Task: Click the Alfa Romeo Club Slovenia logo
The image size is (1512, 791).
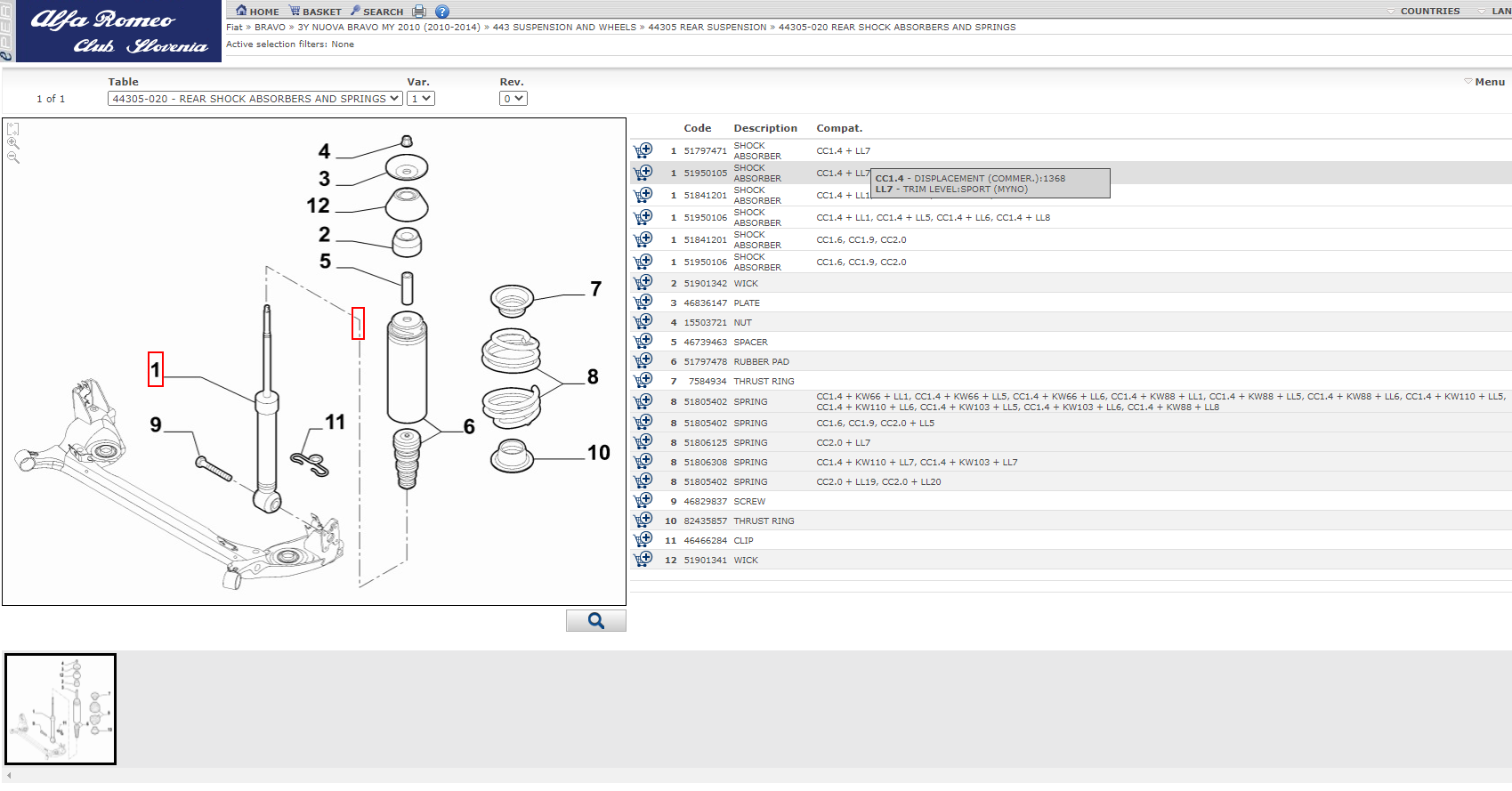Action: (118, 31)
